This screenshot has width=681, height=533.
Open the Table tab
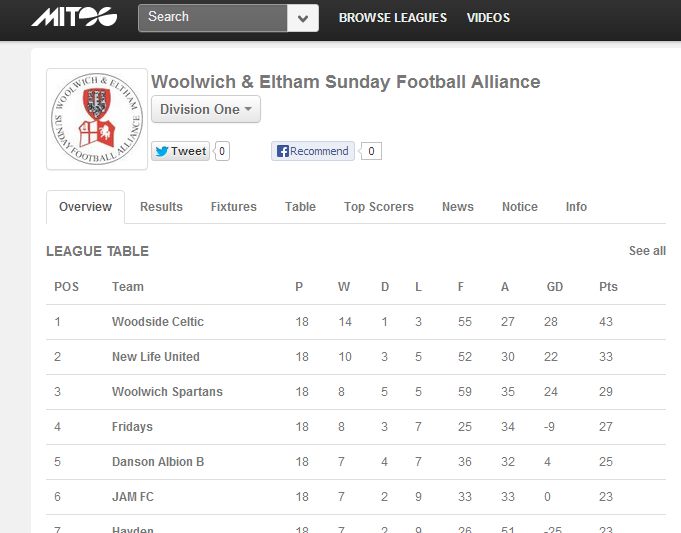click(x=300, y=207)
